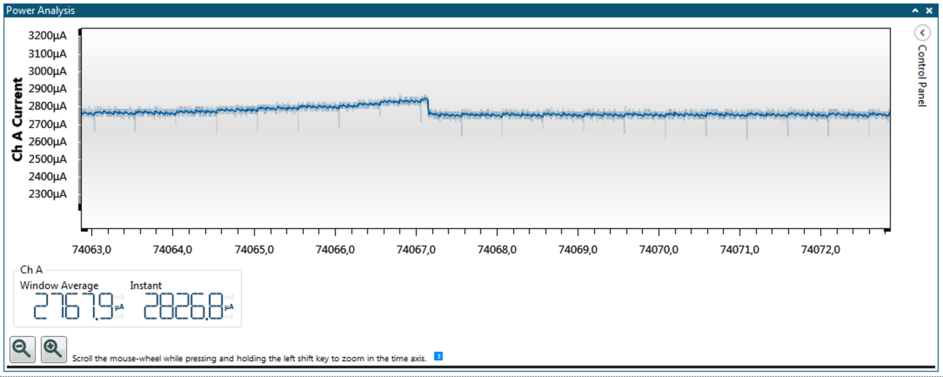The height and width of the screenshot is (377, 943).
Task: Click the 74063,0 time axis label
Action: point(91,249)
